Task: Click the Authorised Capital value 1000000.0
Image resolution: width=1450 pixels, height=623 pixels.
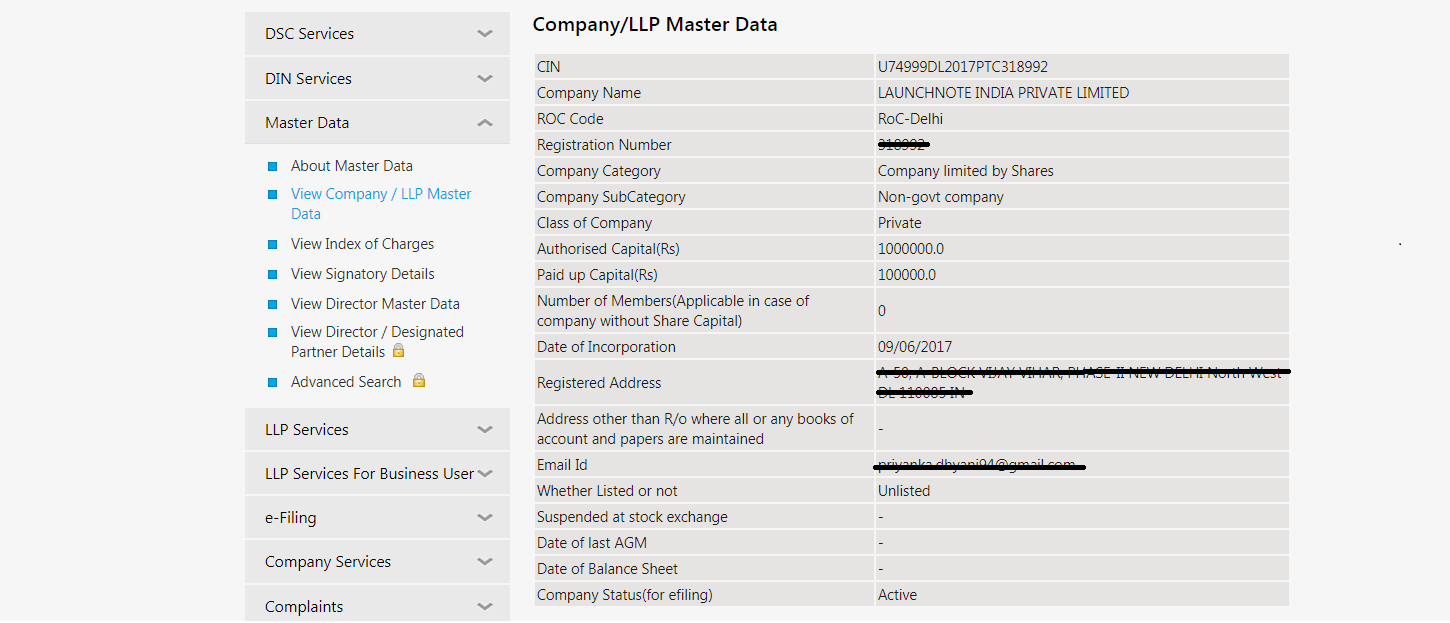Action: tap(911, 249)
